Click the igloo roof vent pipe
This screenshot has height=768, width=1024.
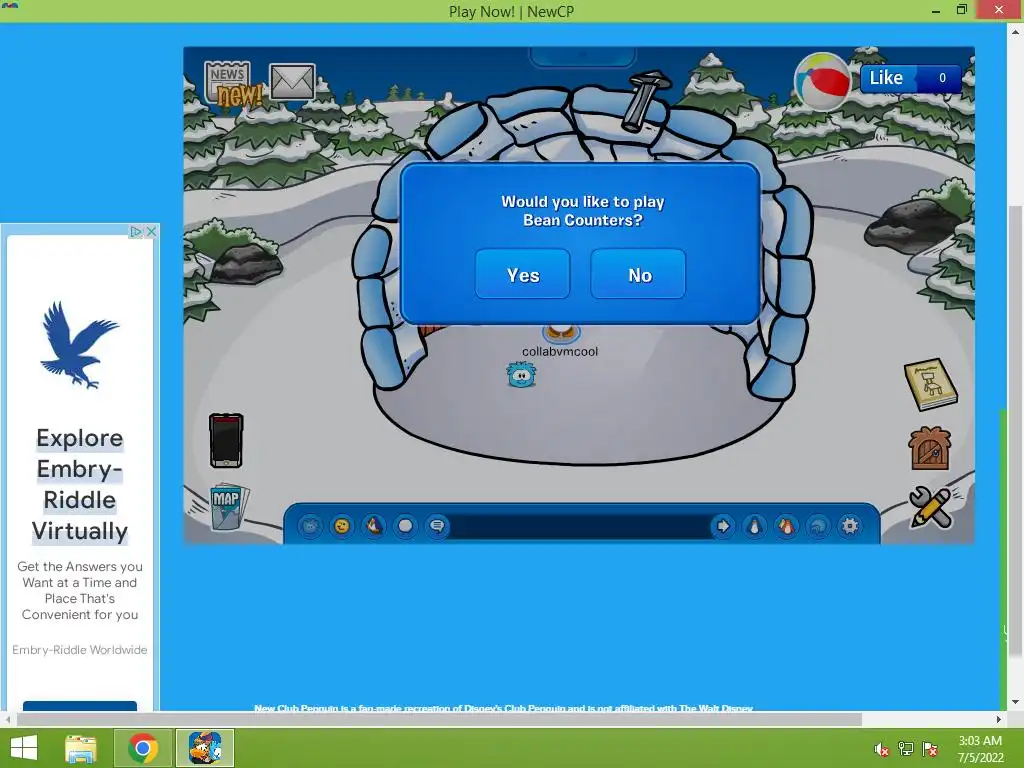coord(646,101)
